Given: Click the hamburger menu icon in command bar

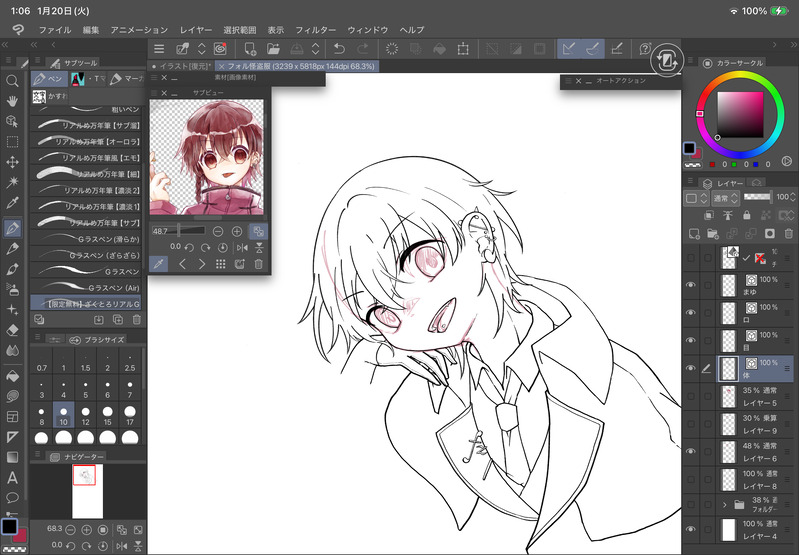Looking at the screenshot, I should pos(159,49).
